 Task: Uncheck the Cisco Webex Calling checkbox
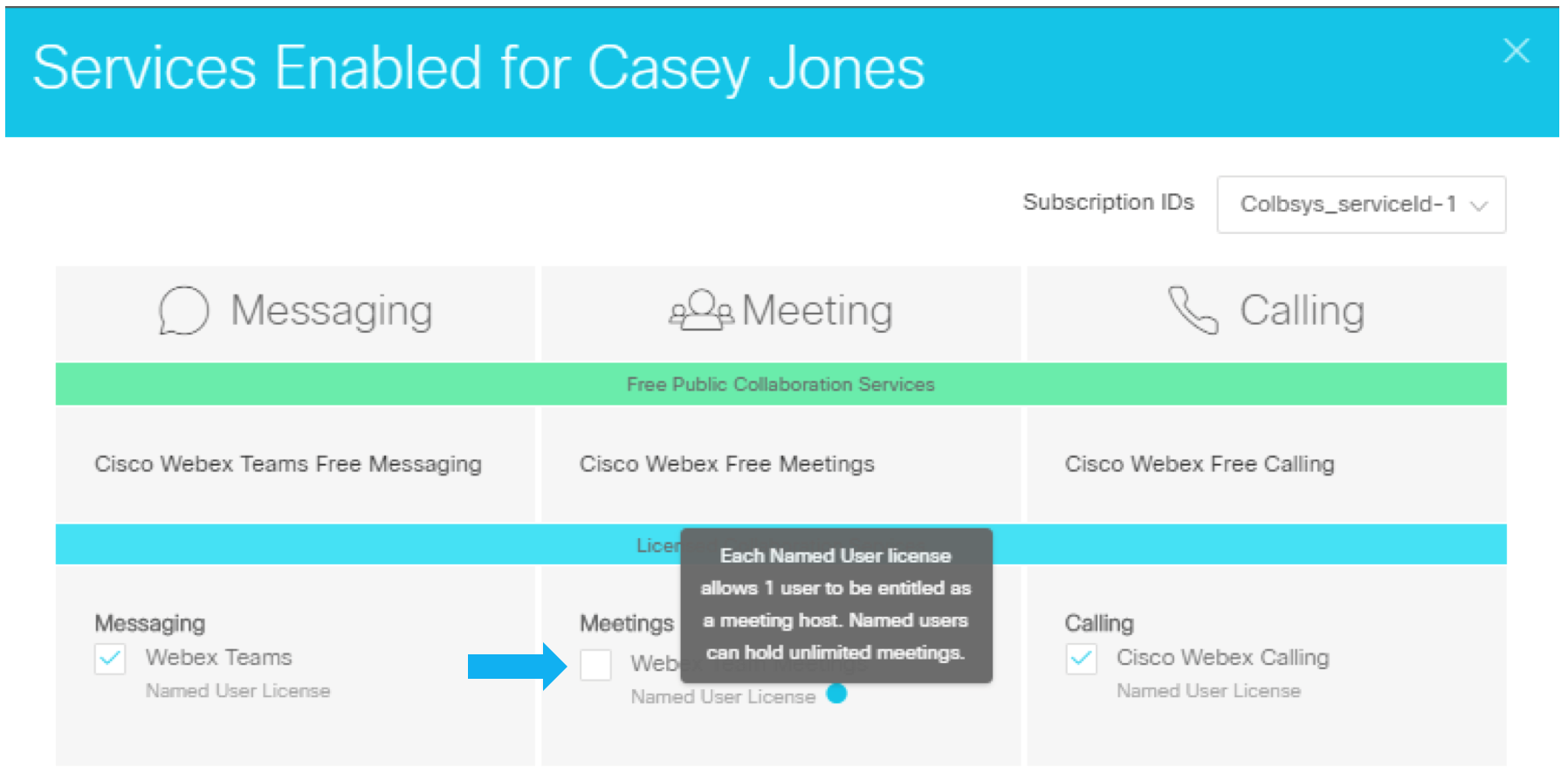click(1081, 659)
